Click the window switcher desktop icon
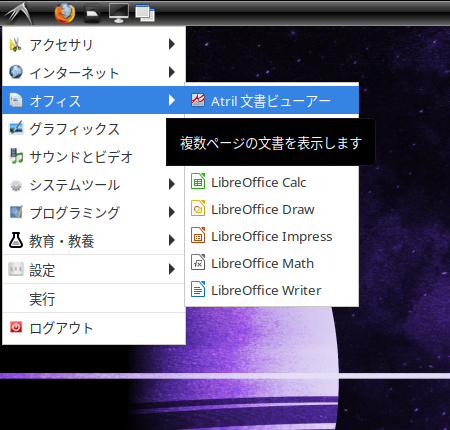 click(145, 13)
